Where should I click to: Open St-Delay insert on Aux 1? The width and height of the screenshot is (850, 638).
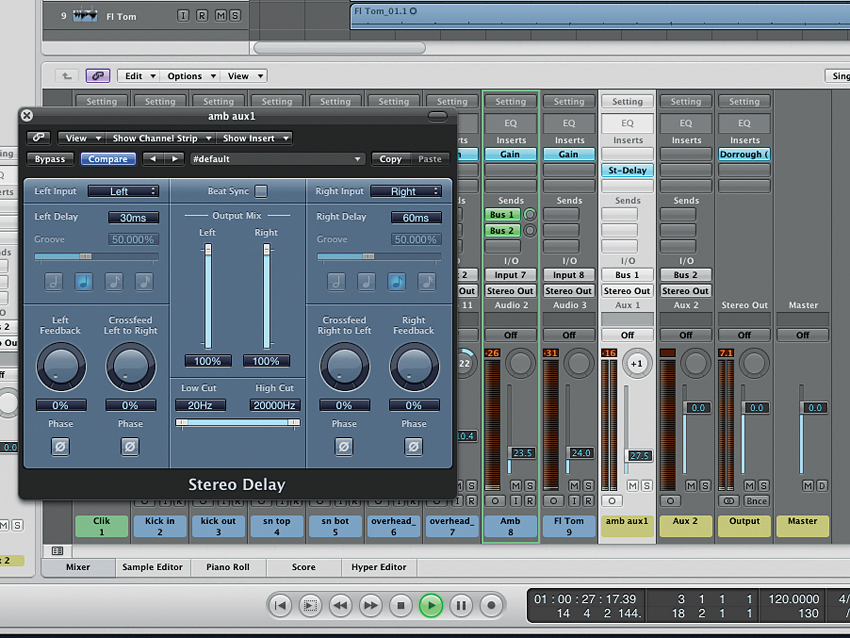[x=627, y=170]
